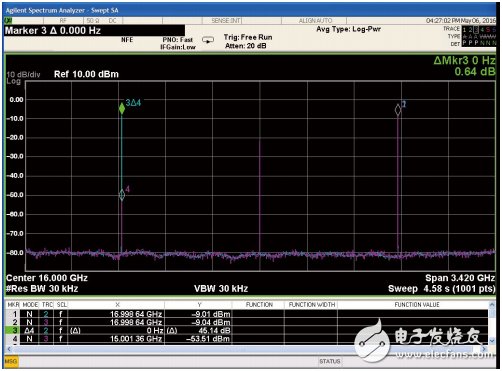Click the NFE label
This screenshot has width=502, height=371.
click(127, 40)
